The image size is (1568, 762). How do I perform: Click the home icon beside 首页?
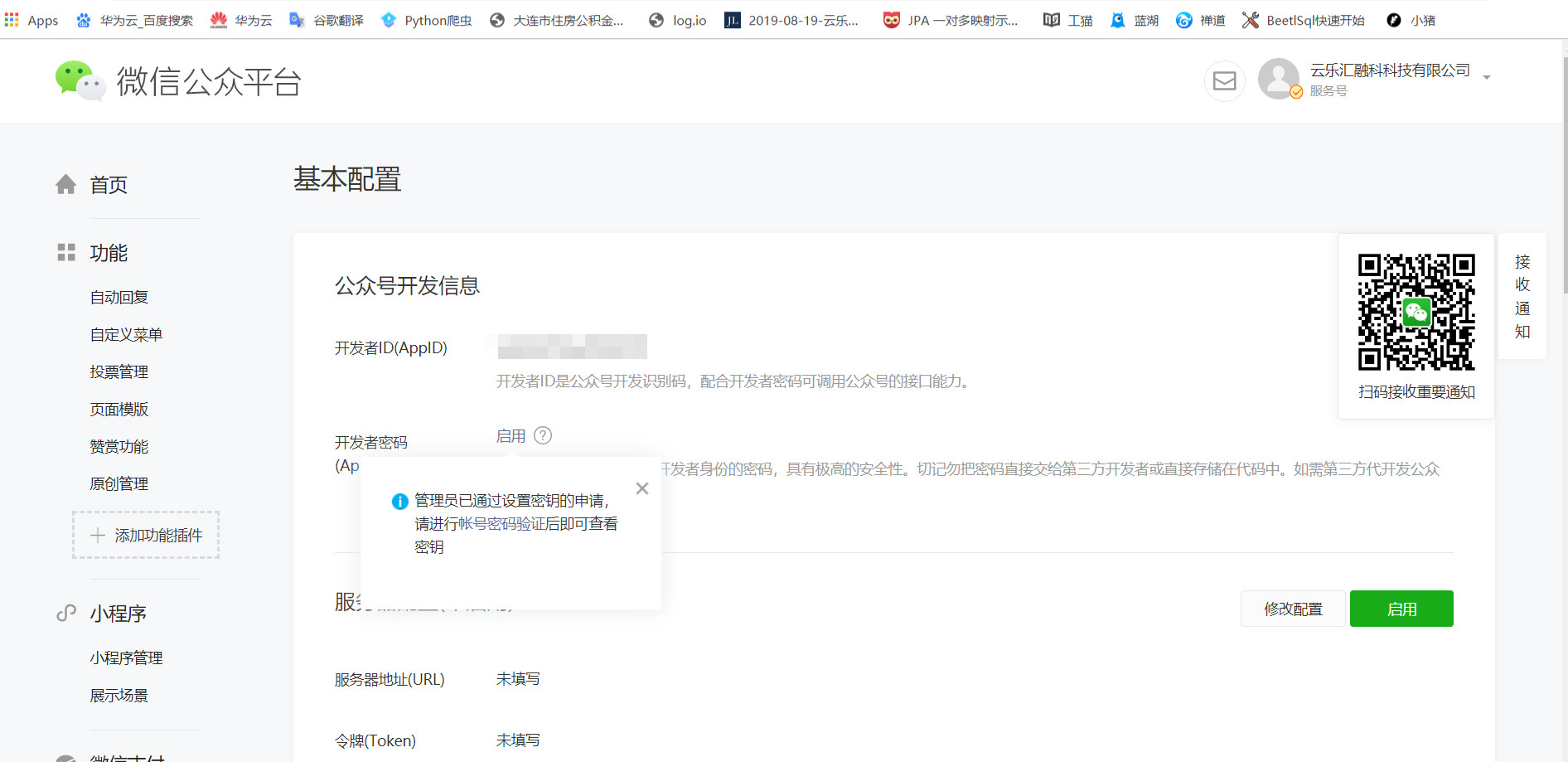(66, 184)
